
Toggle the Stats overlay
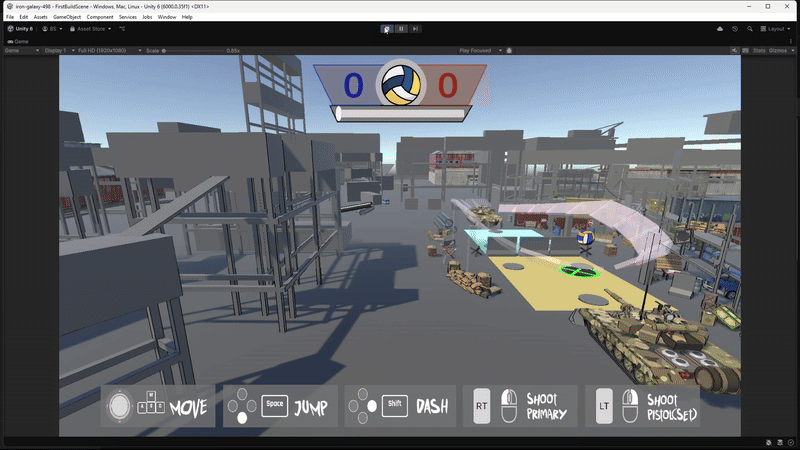759,51
